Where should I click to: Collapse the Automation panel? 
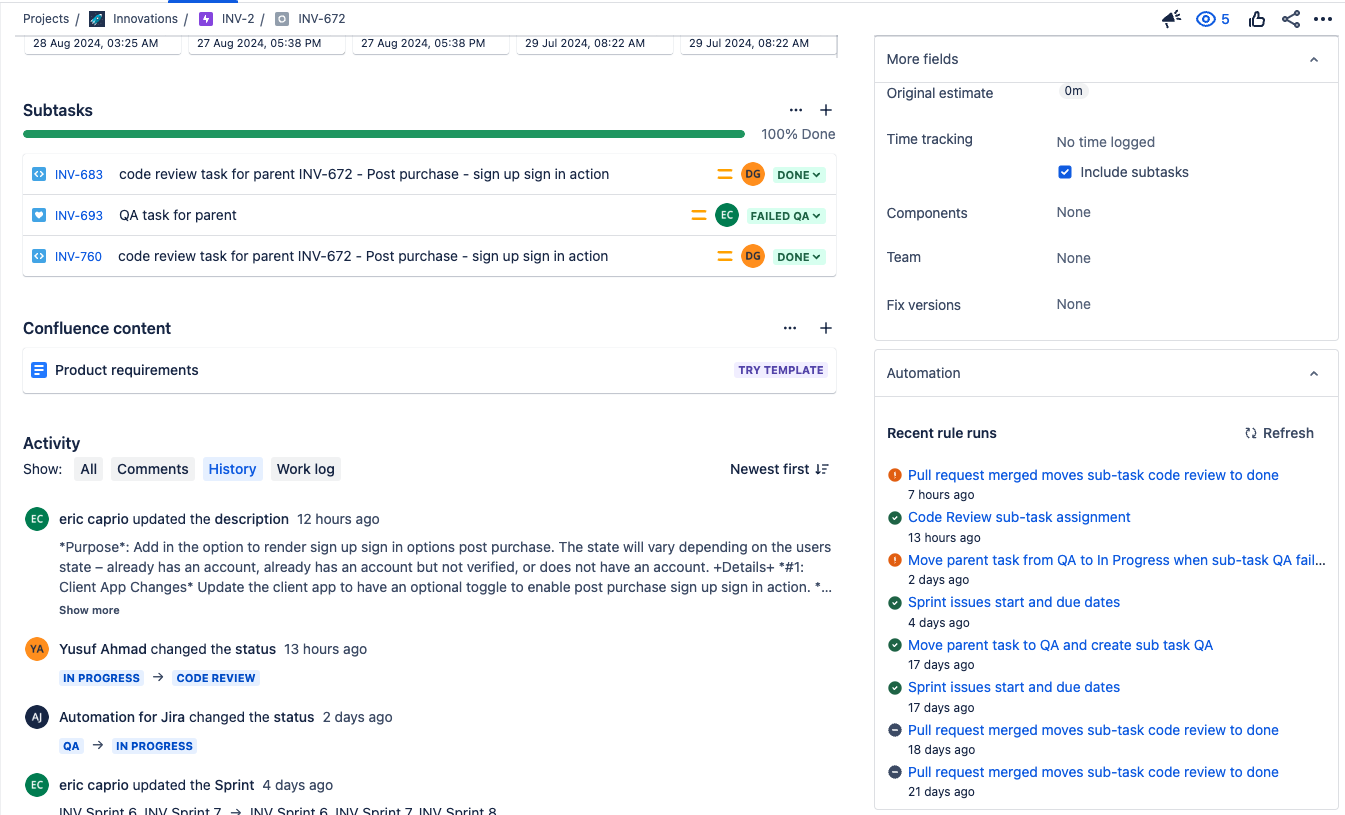(1313, 373)
